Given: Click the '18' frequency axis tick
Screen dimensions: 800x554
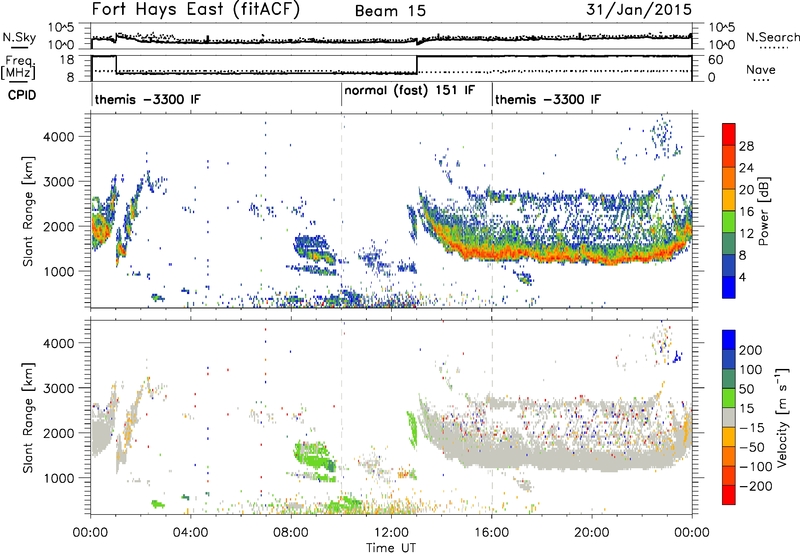Looking at the screenshot, I should tap(67, 60).
